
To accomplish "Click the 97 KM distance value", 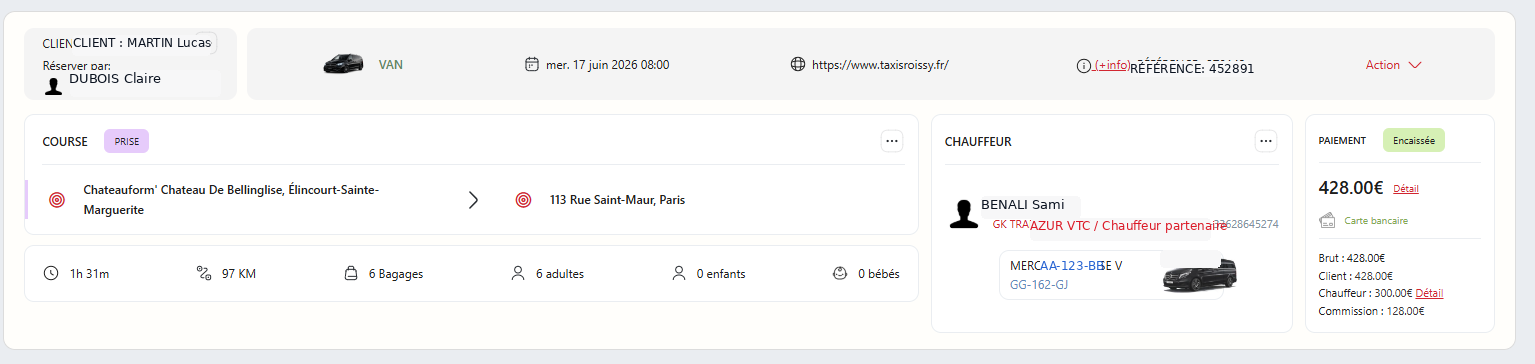I will [x=239, y=274].
